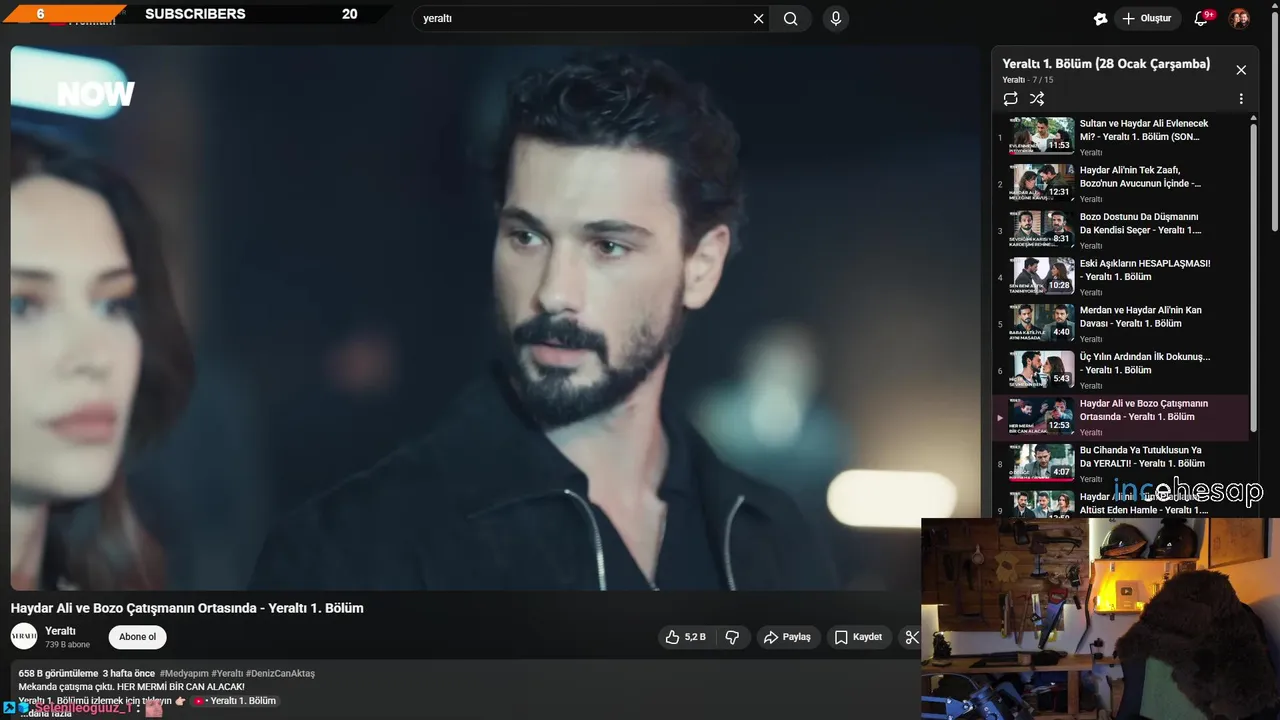Open Yeraltı channel avatar
Image resolution: width=1280 pixels, height=720 pixels.
click(24, 637)
